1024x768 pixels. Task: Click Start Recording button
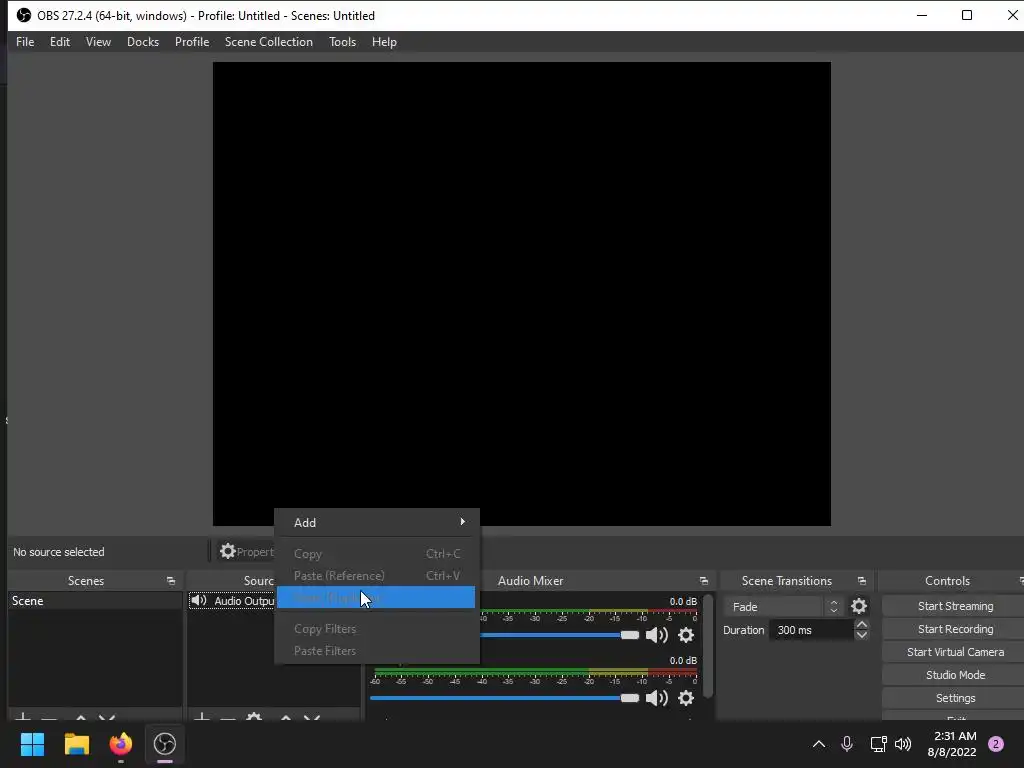coord(955,629)
